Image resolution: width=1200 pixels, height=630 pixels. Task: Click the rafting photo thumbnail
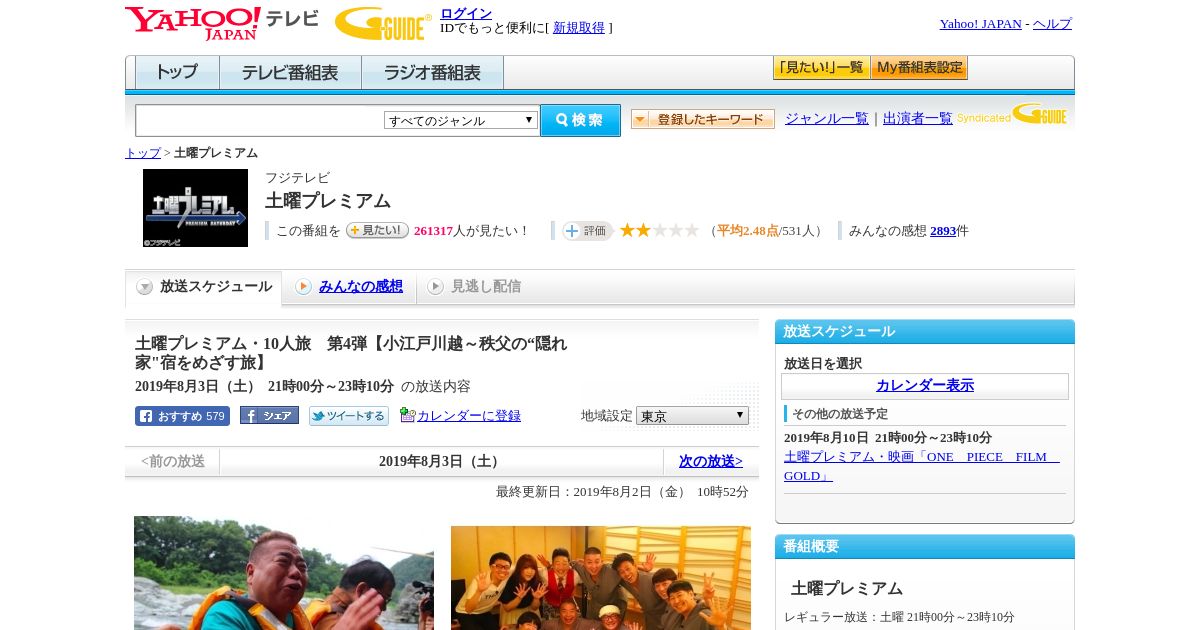tap(284, 573)
